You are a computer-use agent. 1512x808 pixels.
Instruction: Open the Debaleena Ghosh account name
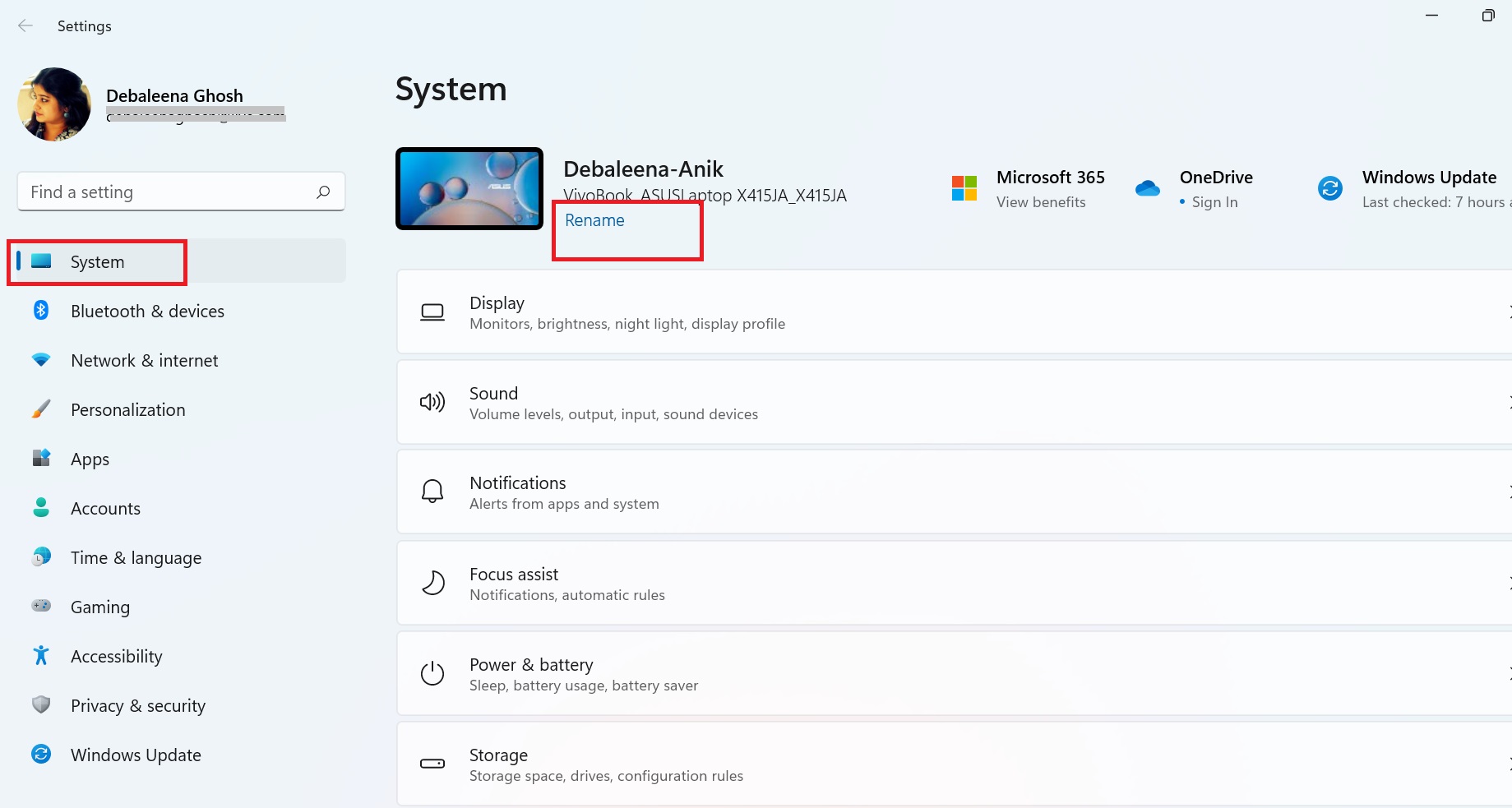(174, 95)
